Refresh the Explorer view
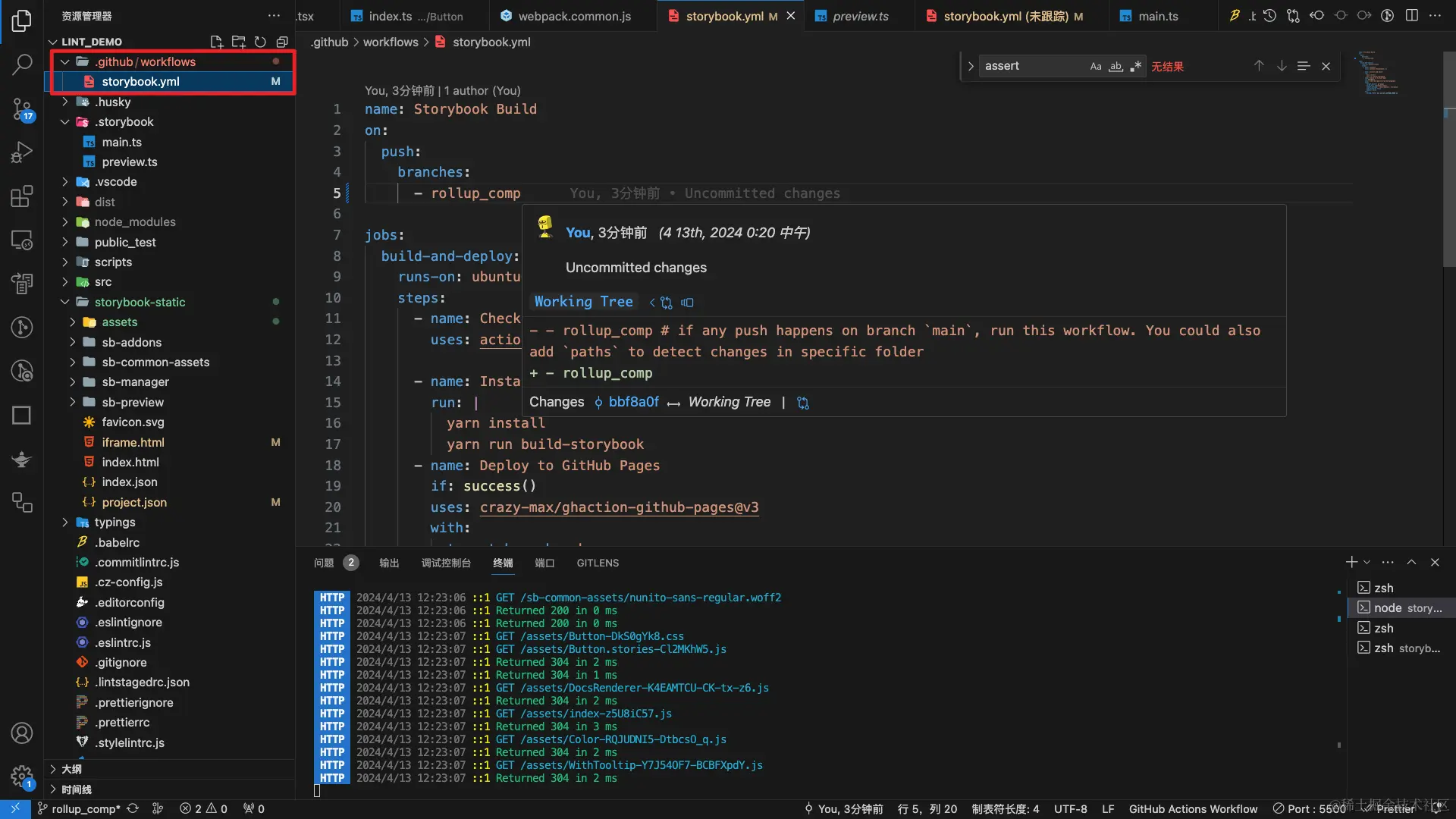1456x819 pixels. click(260, 42)
